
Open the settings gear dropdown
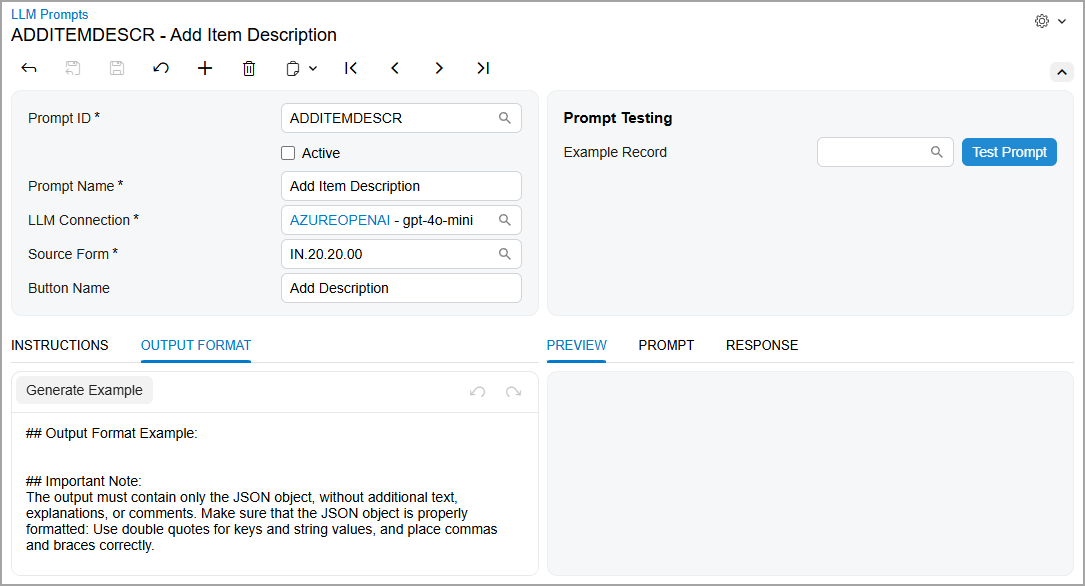coord(1050,21)
